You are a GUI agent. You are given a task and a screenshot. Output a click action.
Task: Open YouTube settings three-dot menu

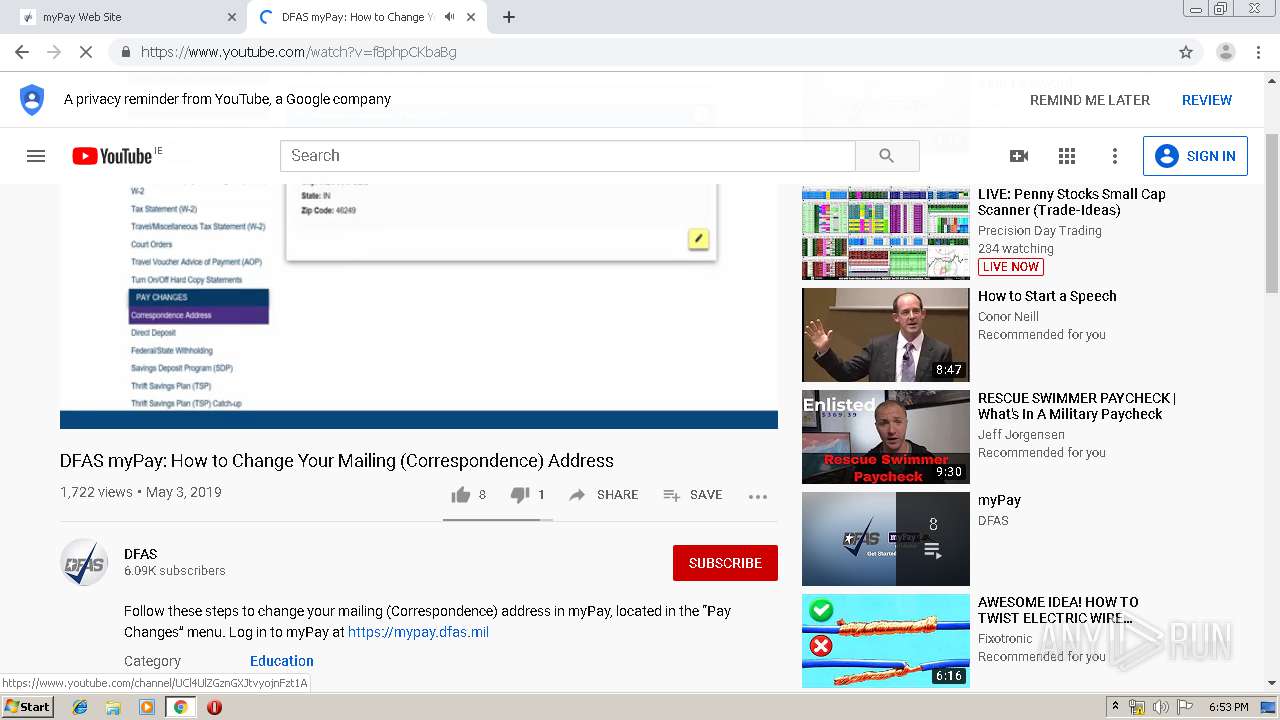pyautogui.click(x=1115, y=156)
